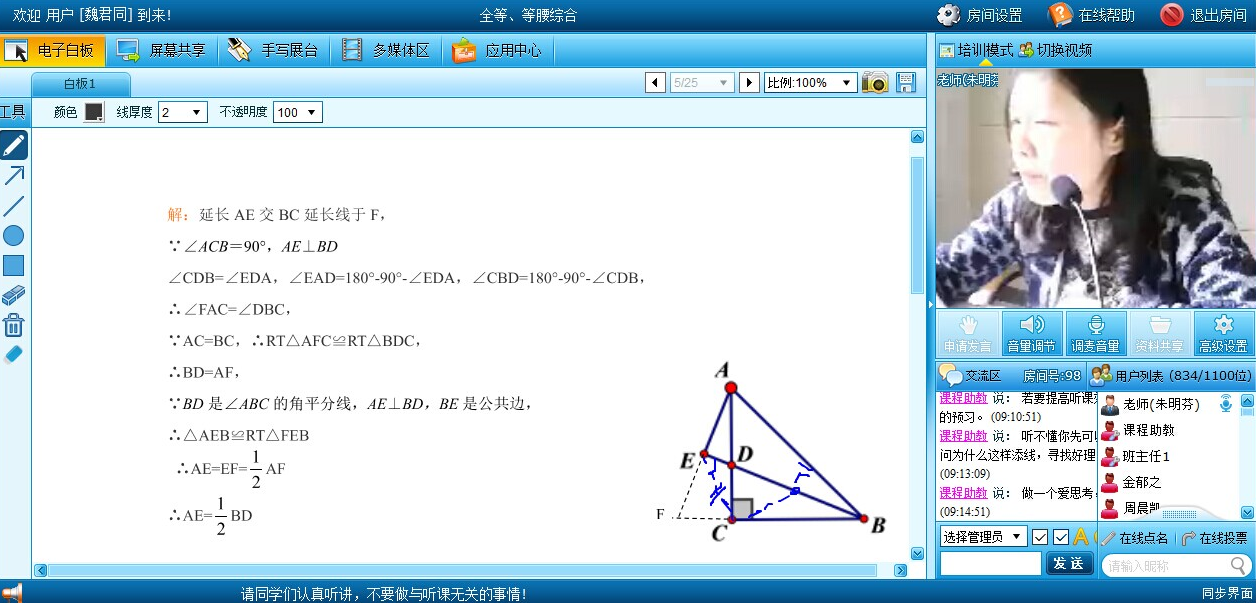Open 房间设置 room settings
This screenshot has width=1256, height=603.
(980, 15)
